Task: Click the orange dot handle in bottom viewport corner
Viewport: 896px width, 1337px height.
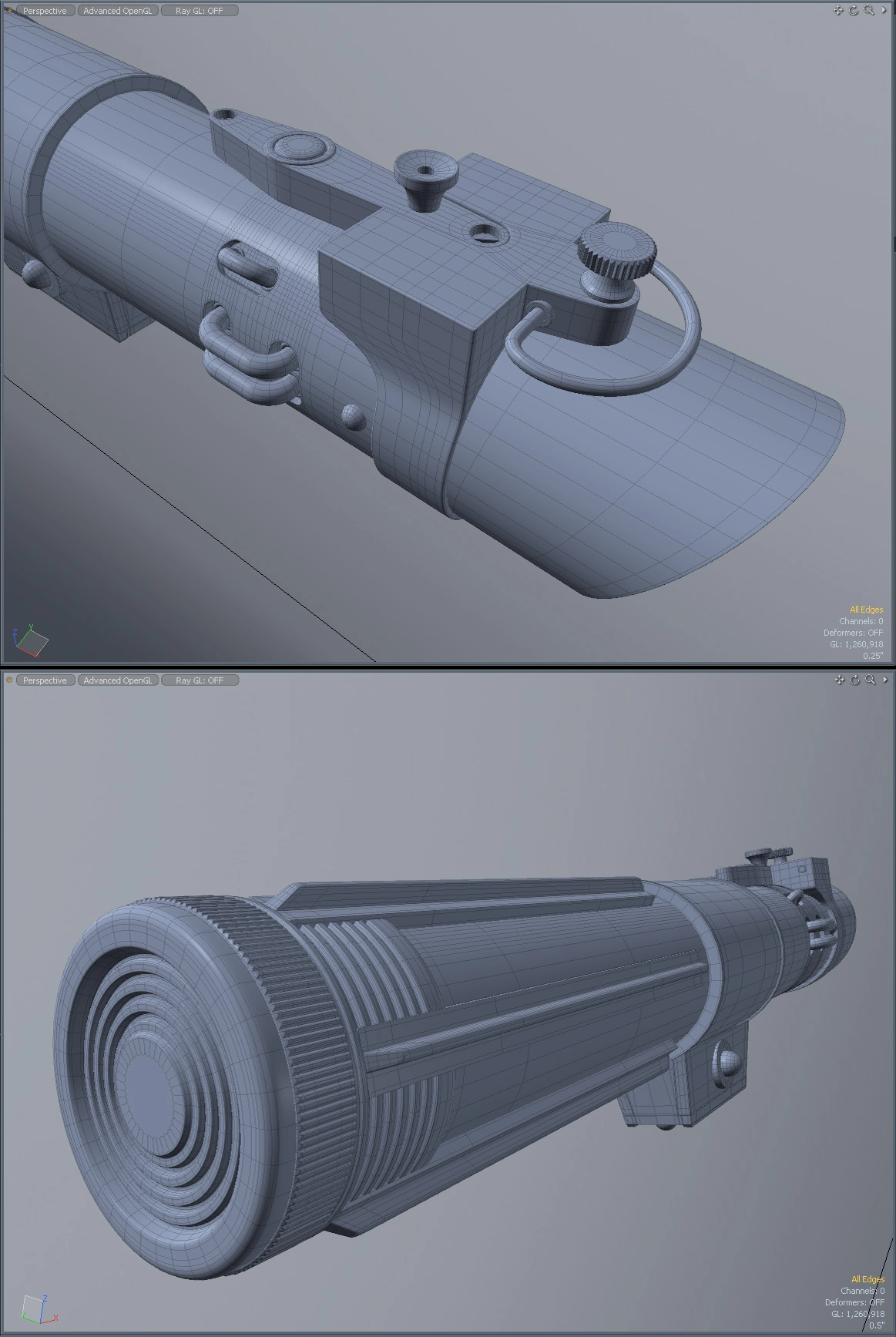Action: click(9, 680)
